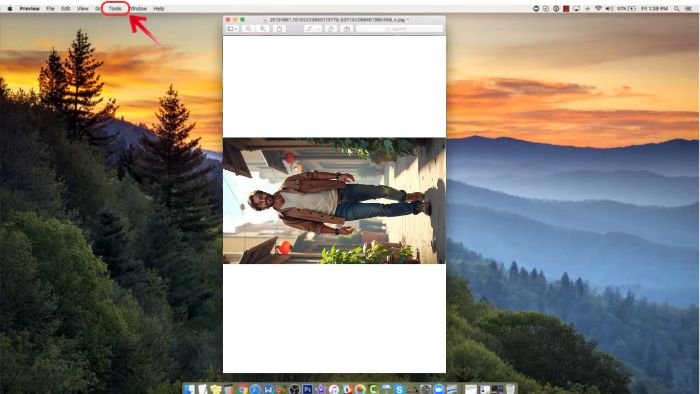Image resolution: width=700 pixels, height=394 pixels.
Task: Open the Preview application menu
Action: pos(29,8)
